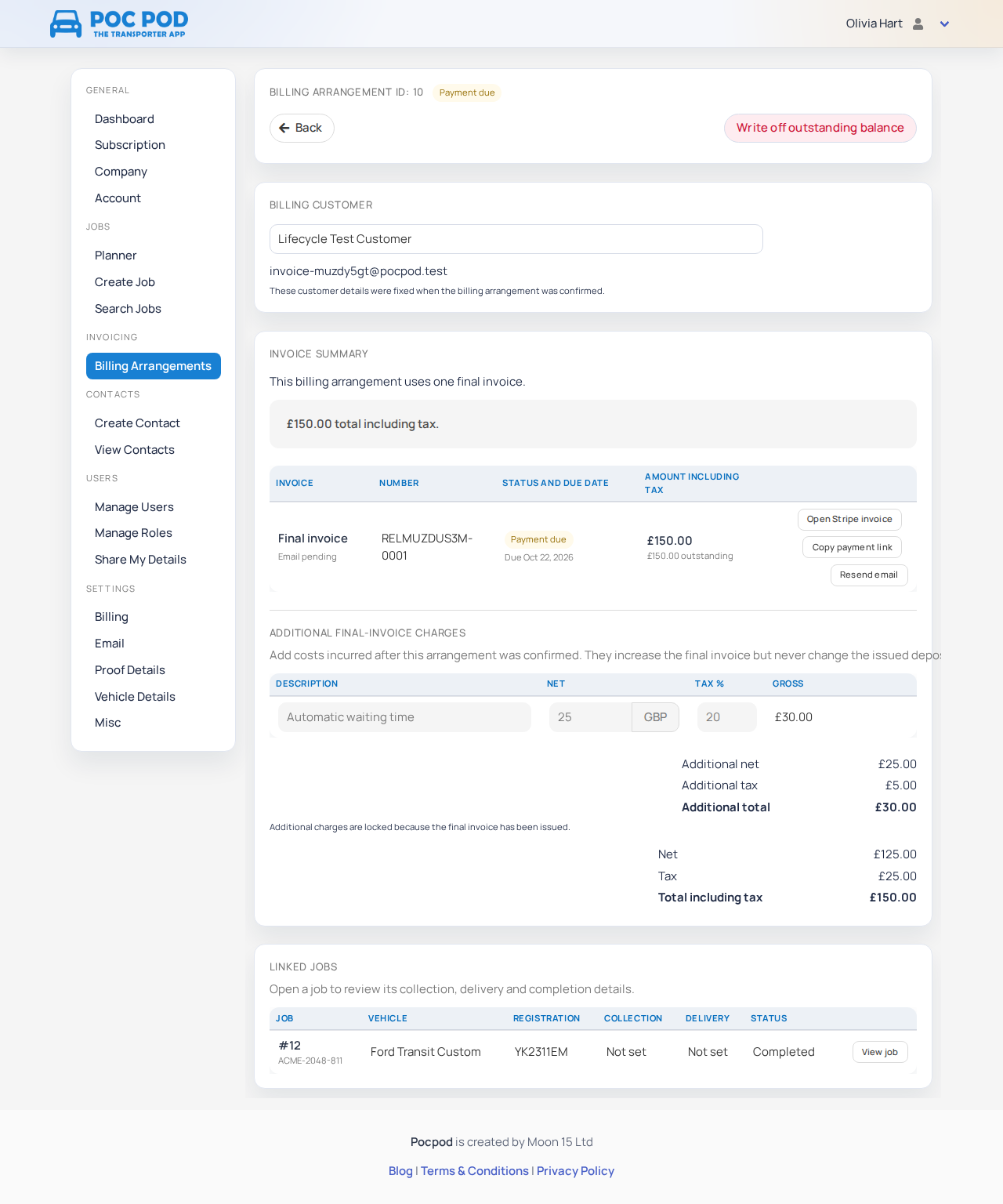Click the registration YK2311EM
This screenshot has width=1003, height=1204.
pos(541,1052)
